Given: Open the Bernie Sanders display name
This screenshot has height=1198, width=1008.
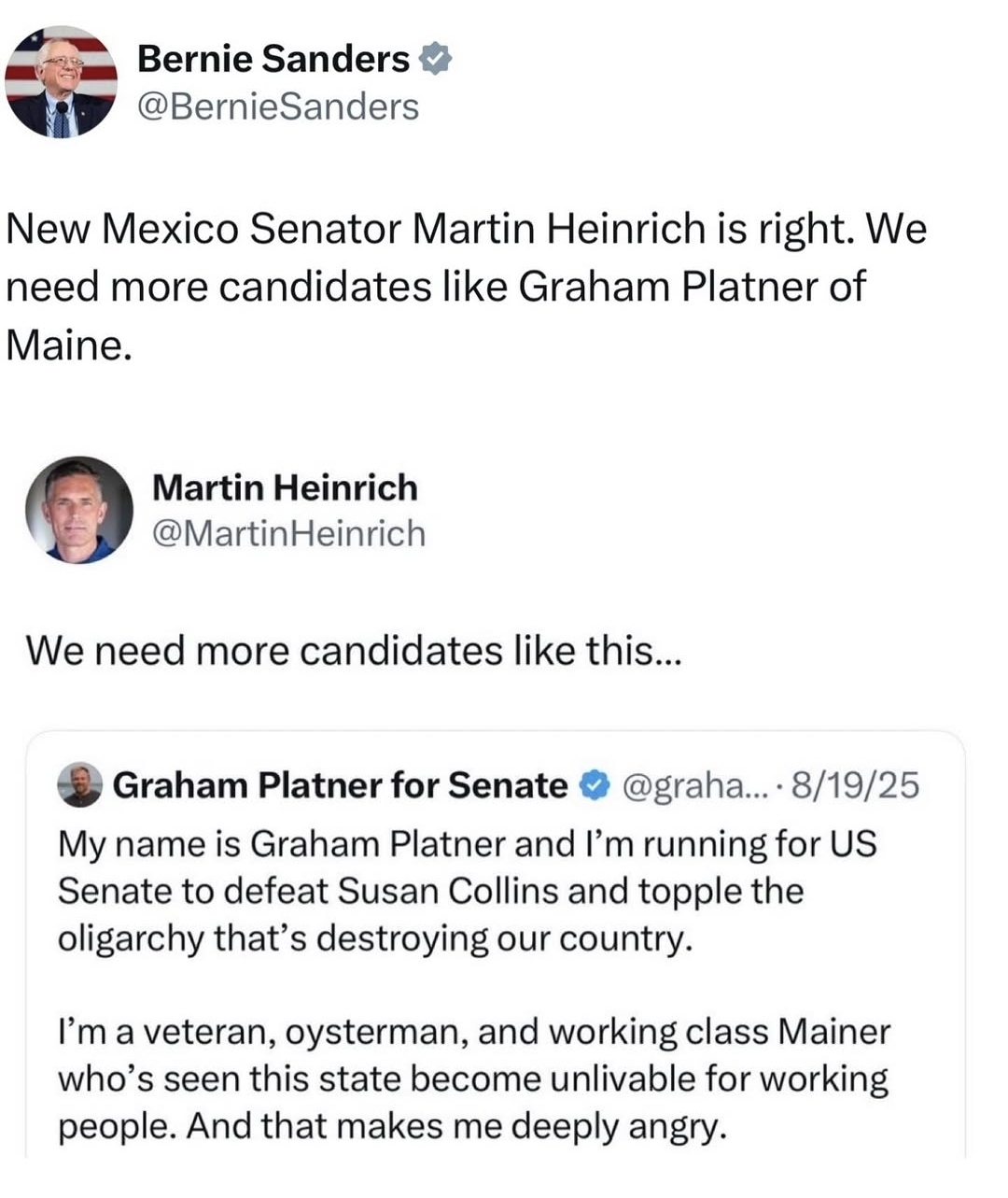Looking at the screenshot, I should pyautogui.click(x=273, y=60).
